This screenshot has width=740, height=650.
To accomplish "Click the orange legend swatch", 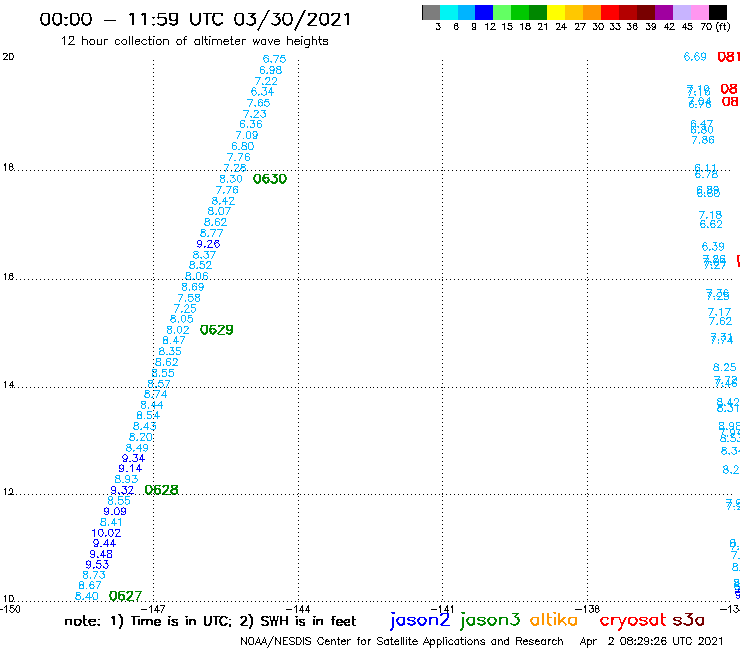I will (592, 12).
